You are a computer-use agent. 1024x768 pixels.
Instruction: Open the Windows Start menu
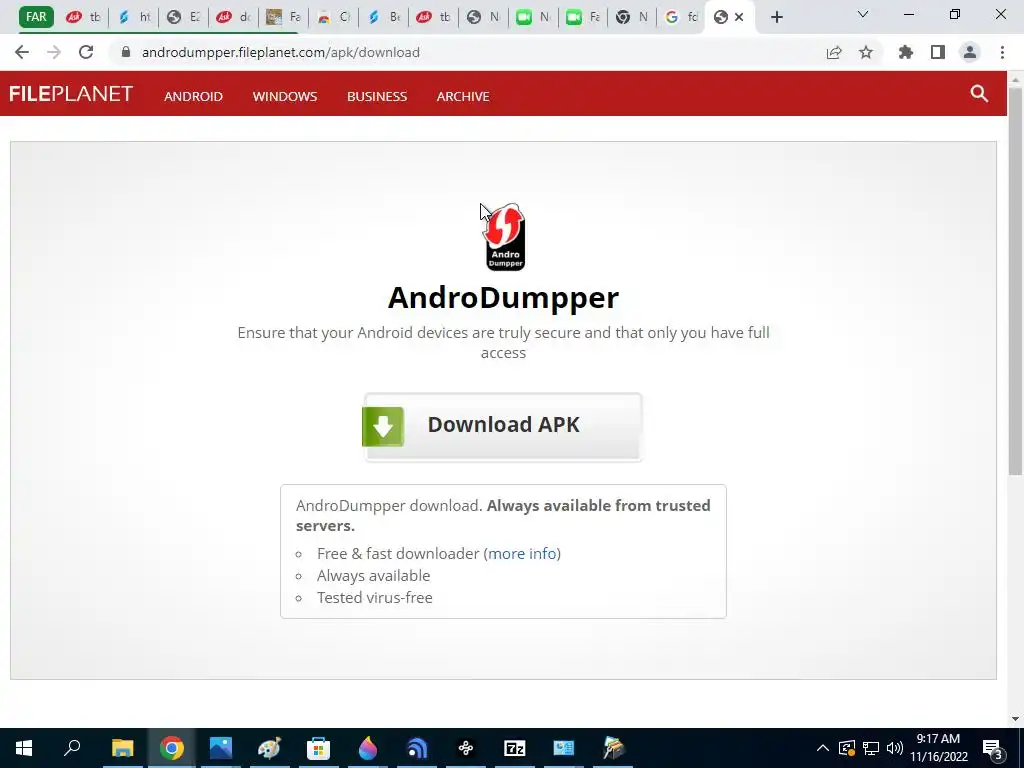24,748
